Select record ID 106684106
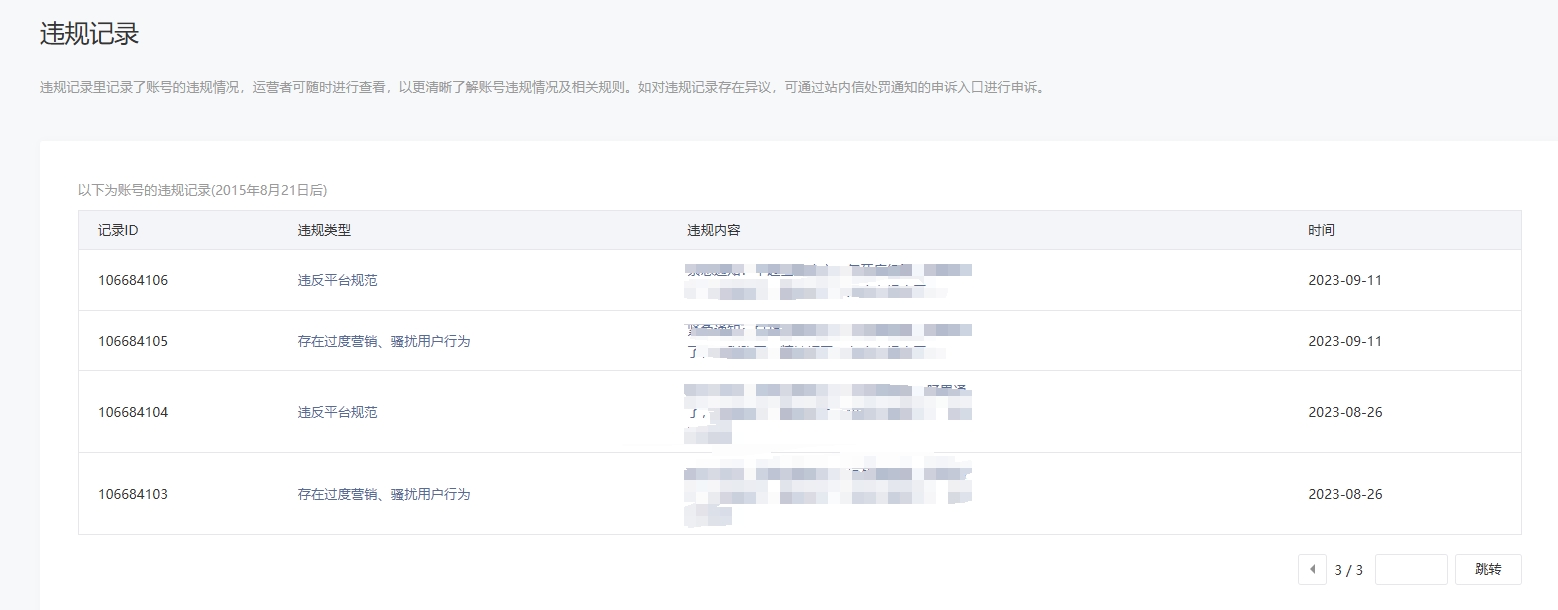The height and width of the screenshot is (610, 1558). 133,280
